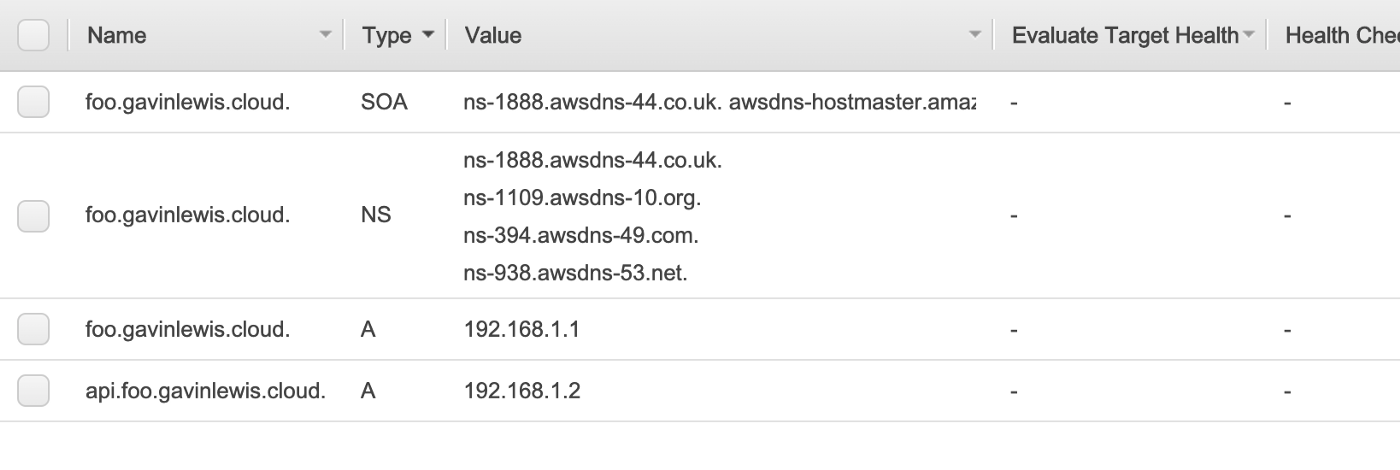Tick the api.foo.gavinlewis.cloud. row checkbox
The height and width of the screenshot is (470, 1400).
coord(33,390)
